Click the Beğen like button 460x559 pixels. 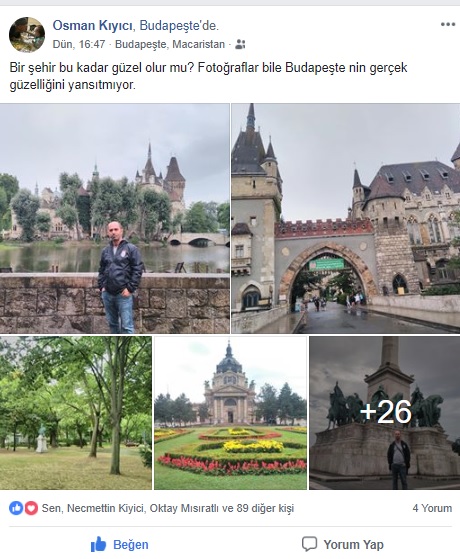119,544
